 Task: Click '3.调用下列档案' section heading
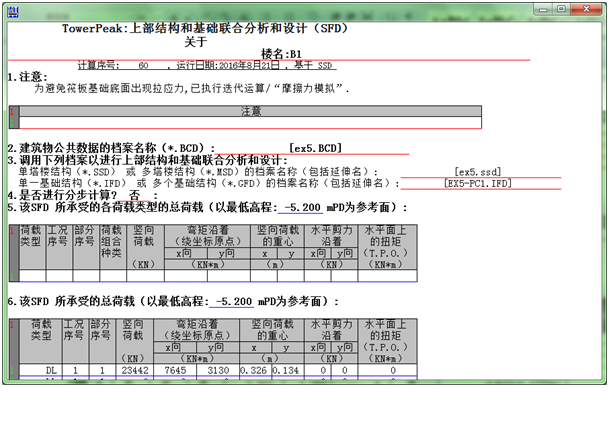(x=148, y=160)
